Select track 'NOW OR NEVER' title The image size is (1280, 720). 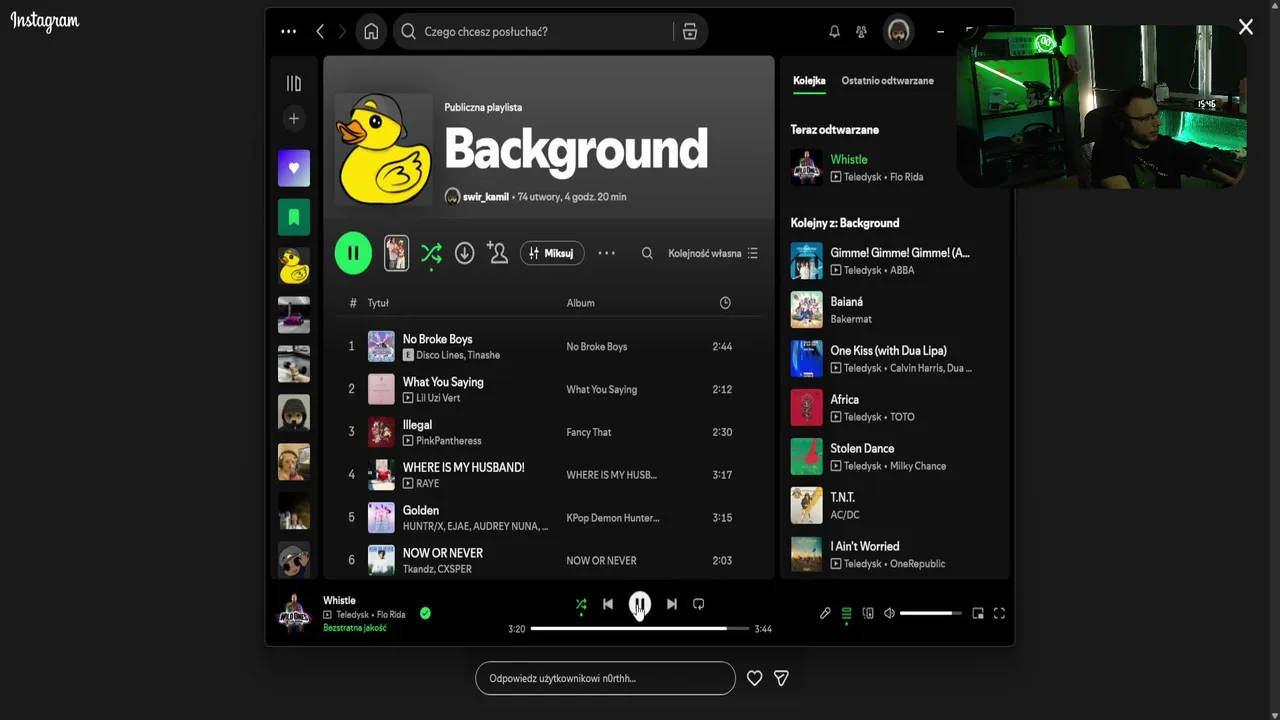click(x=442, y=553)
